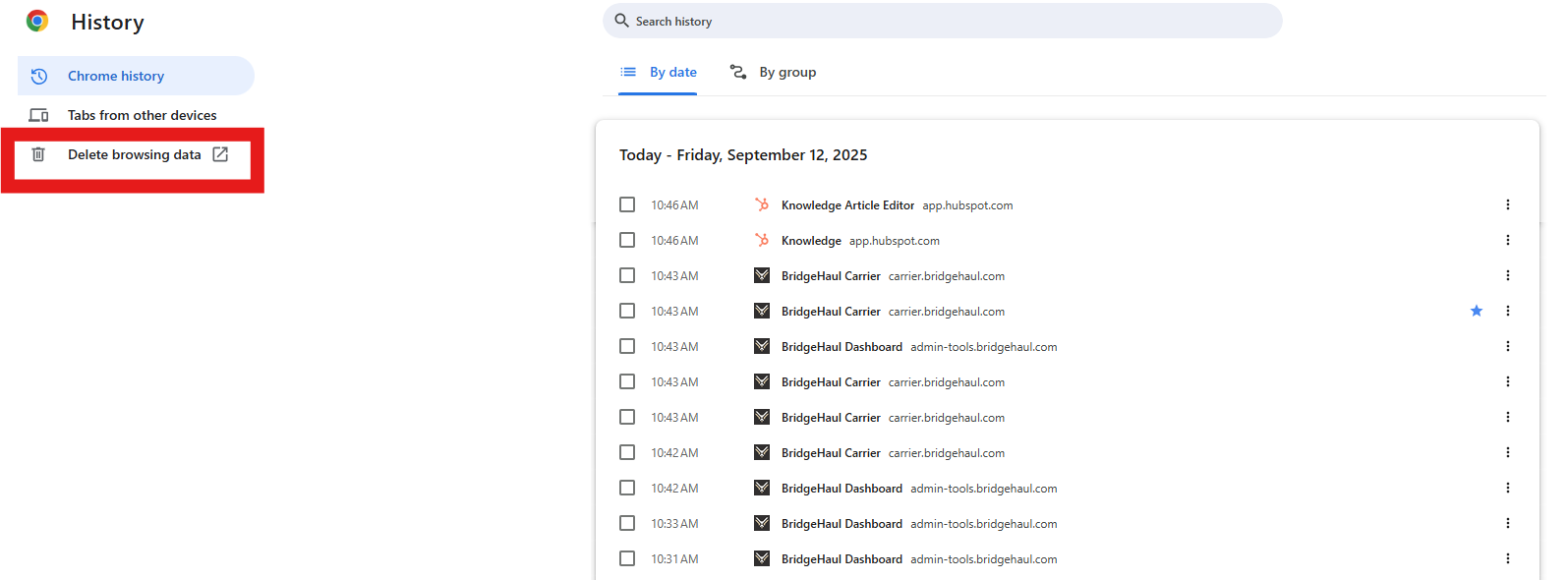The image size is (1568, 580).
Task: Open the 10:42 AM BridgeHaul Dashboard link
Action: pyautogui.click(x=842, y=489)
